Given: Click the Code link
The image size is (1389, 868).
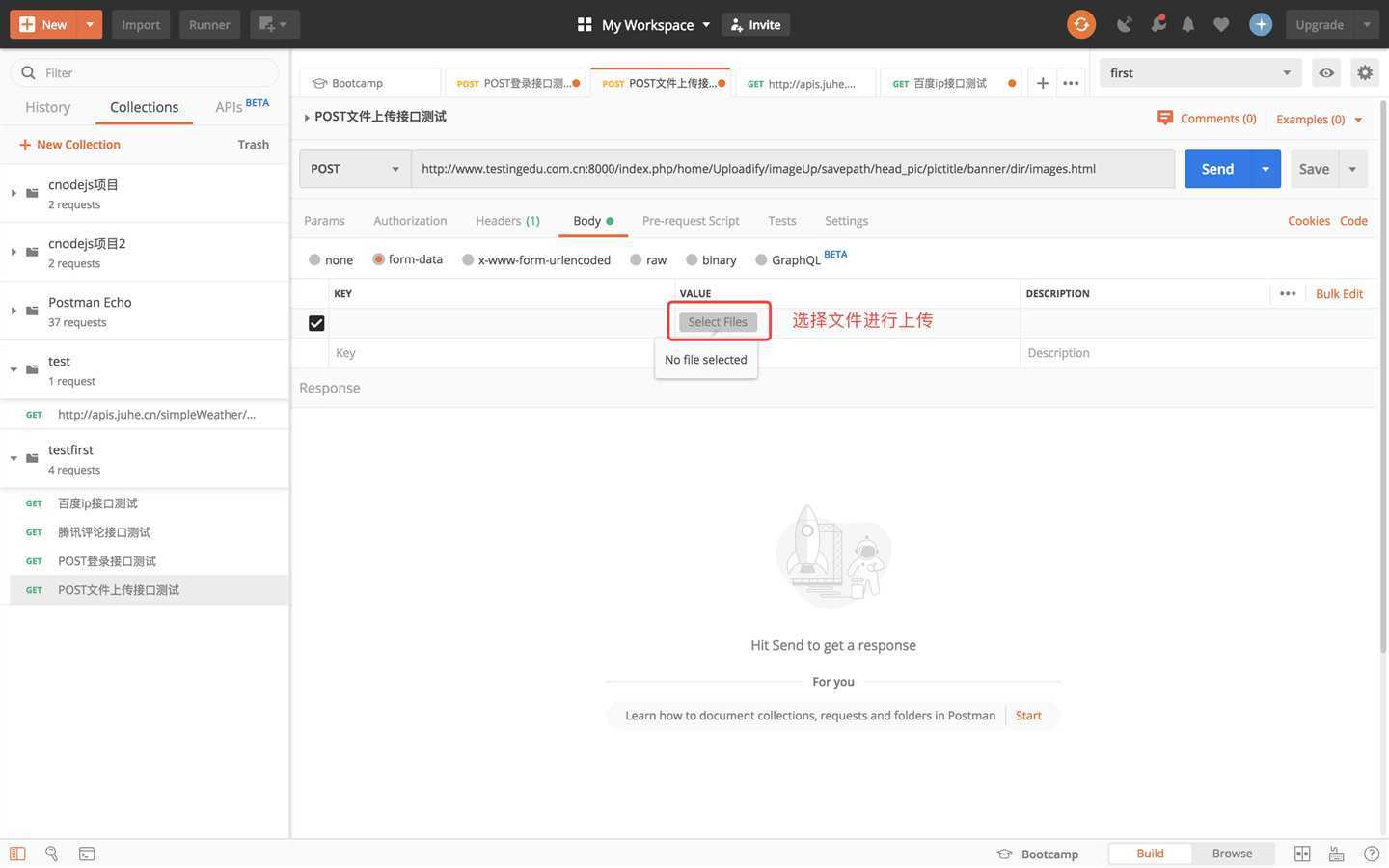Looking at the screenshot, I should (1353, 221).
